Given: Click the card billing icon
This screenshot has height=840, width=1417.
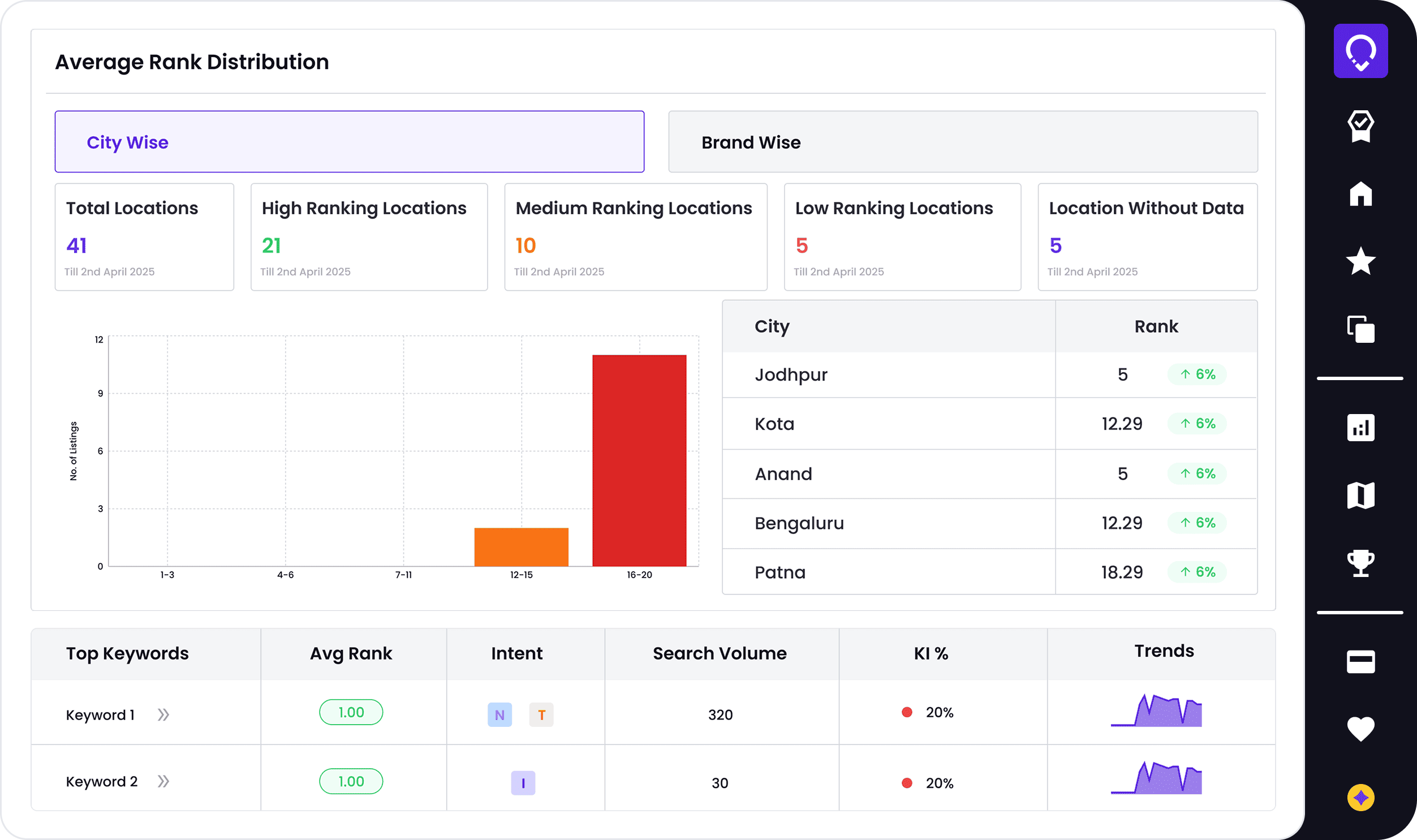Looking at the screenshot, I should point(1360,661).
